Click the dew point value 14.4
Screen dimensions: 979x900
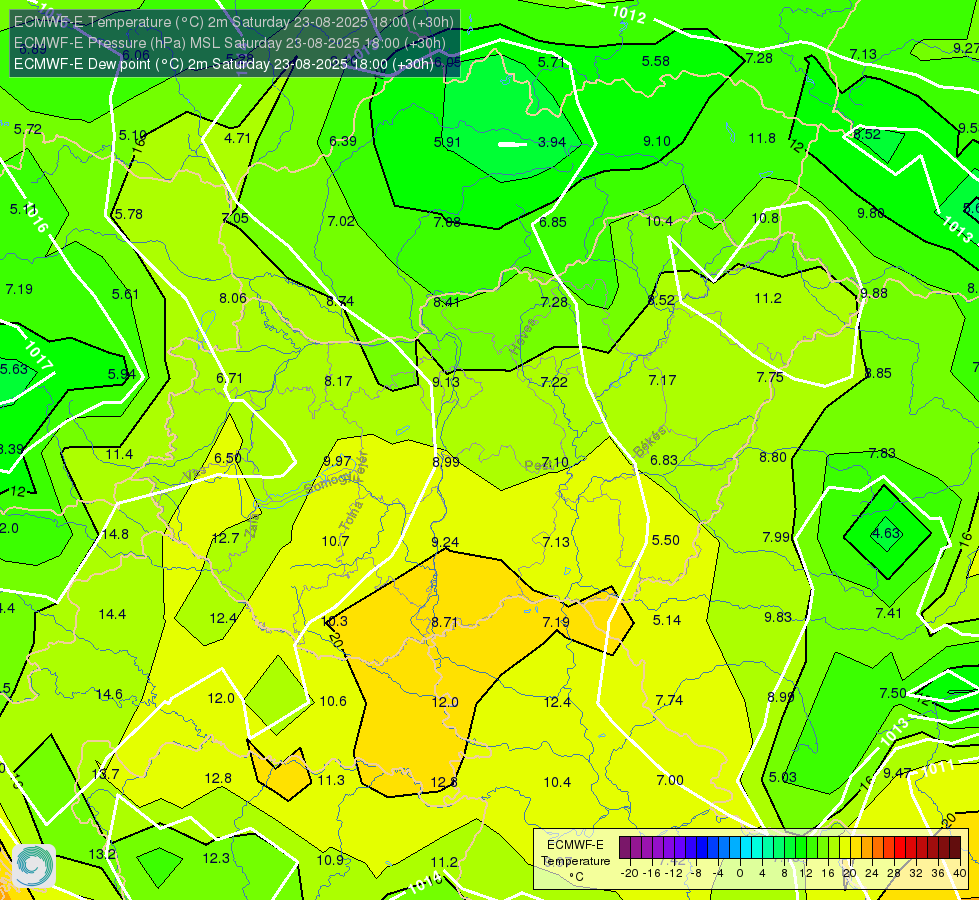point(112,615)
